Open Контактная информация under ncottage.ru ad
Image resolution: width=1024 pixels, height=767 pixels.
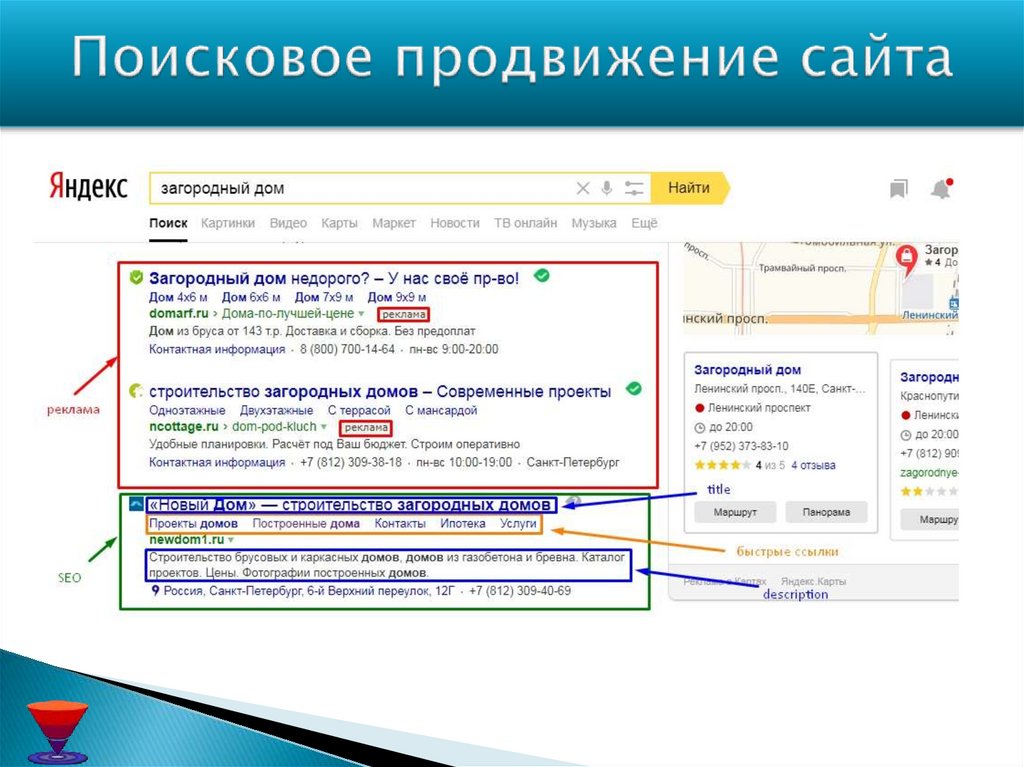tap(217, 463)
